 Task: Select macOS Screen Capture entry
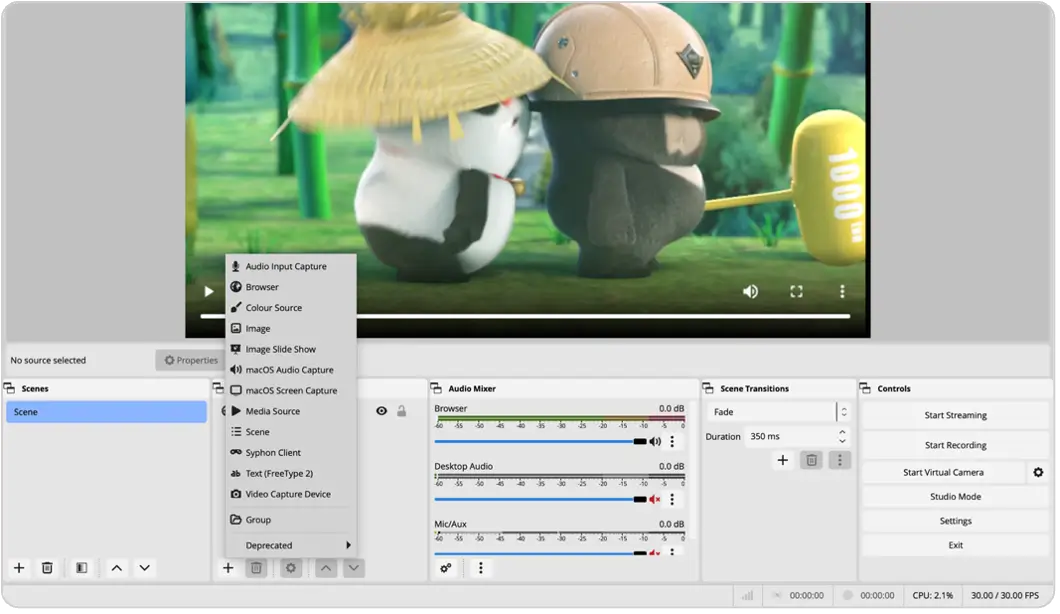click(x=291, y=392)
